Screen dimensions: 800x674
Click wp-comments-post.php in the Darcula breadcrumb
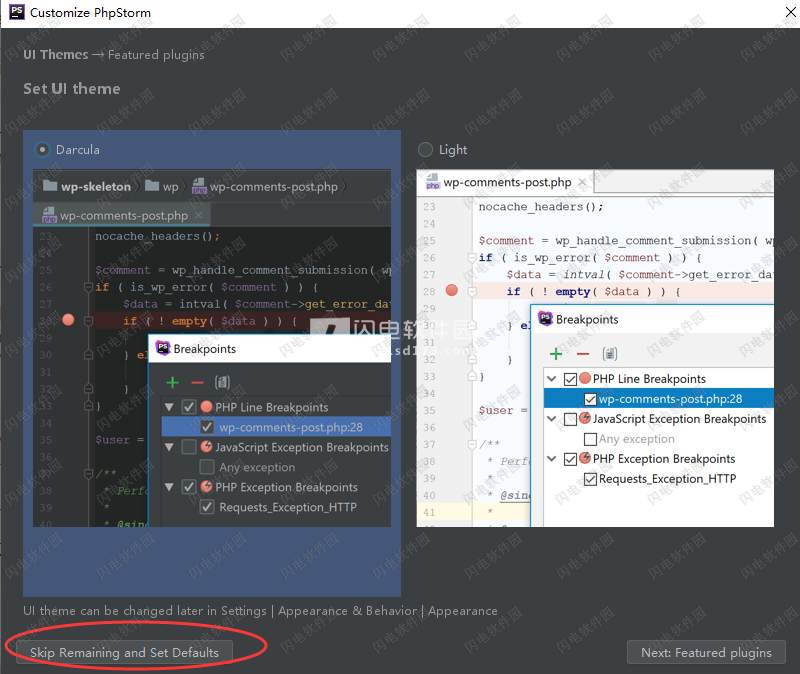(x=273, y=187)
